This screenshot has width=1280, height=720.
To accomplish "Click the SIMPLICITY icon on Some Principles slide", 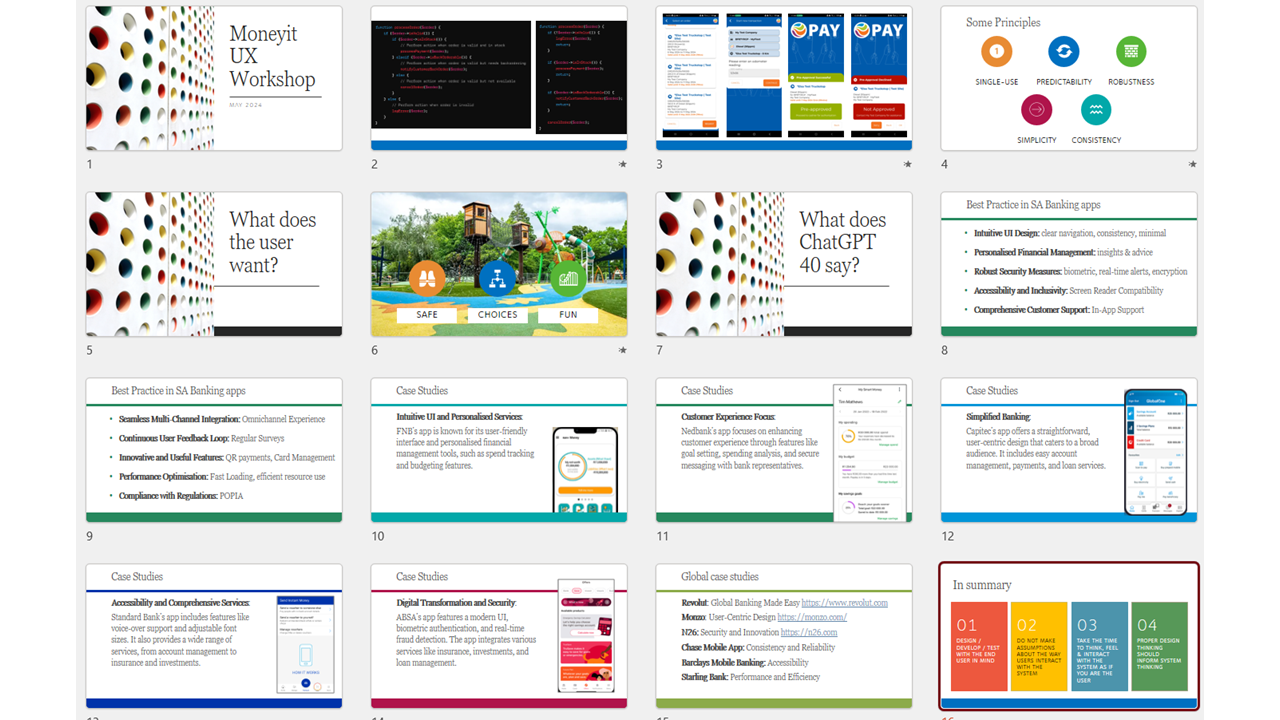I will point(1036,110).
